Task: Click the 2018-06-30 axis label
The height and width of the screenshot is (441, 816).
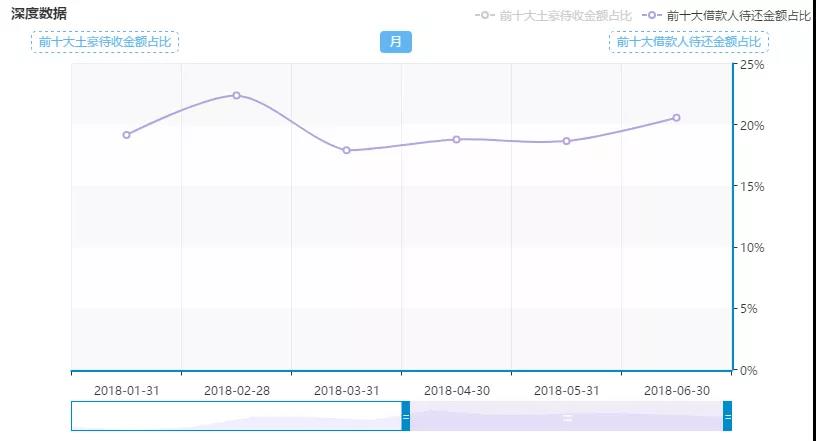Action: click(677, 390)
